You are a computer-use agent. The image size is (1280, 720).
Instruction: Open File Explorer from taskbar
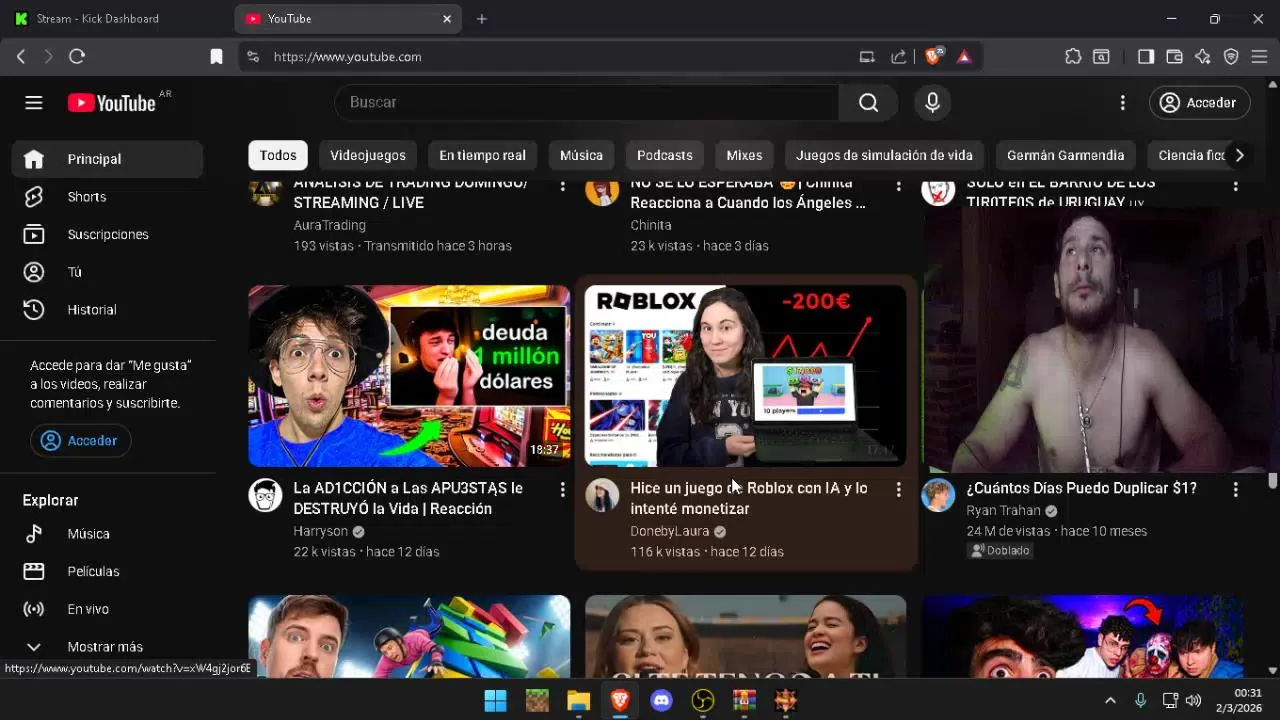pos(578,701)
